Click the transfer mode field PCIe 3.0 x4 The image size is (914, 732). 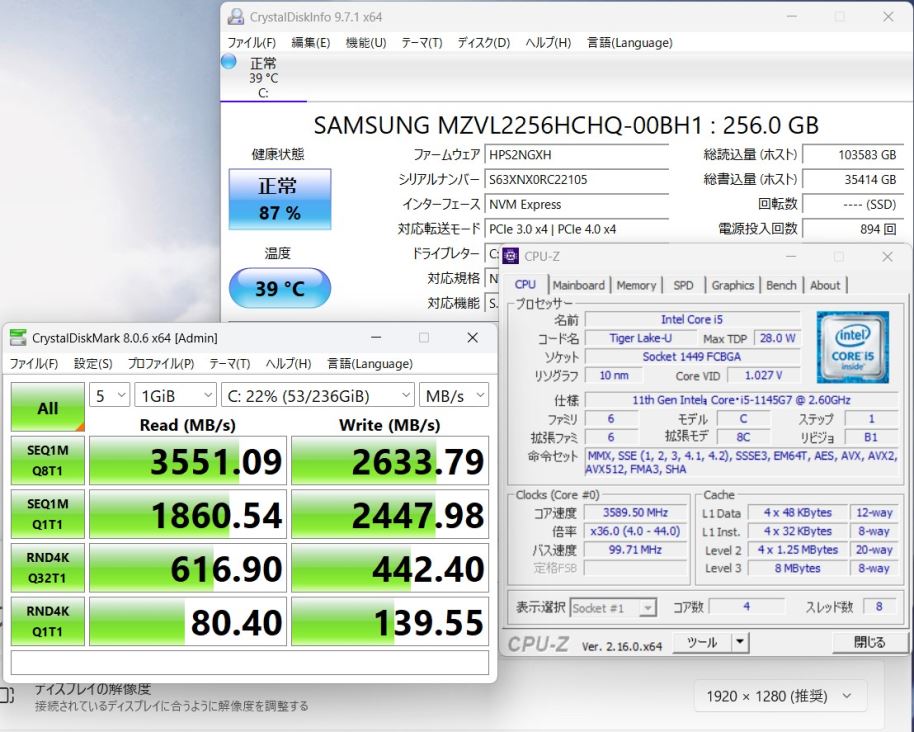[x=576, y=229]
